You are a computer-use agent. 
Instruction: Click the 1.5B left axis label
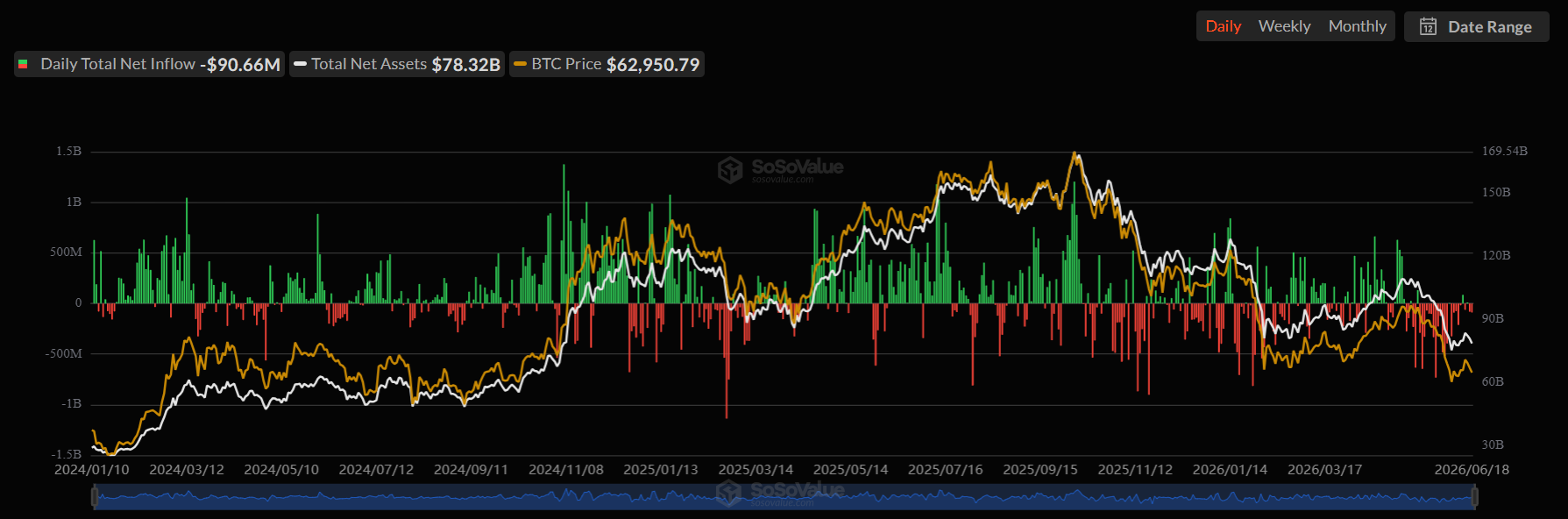coord(68,152)
